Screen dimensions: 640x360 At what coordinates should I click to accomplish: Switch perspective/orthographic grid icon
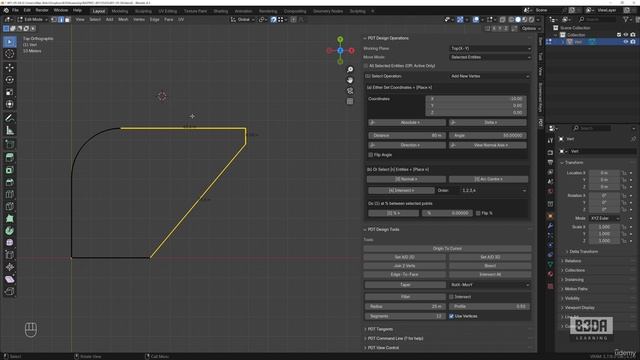[350, 101]
